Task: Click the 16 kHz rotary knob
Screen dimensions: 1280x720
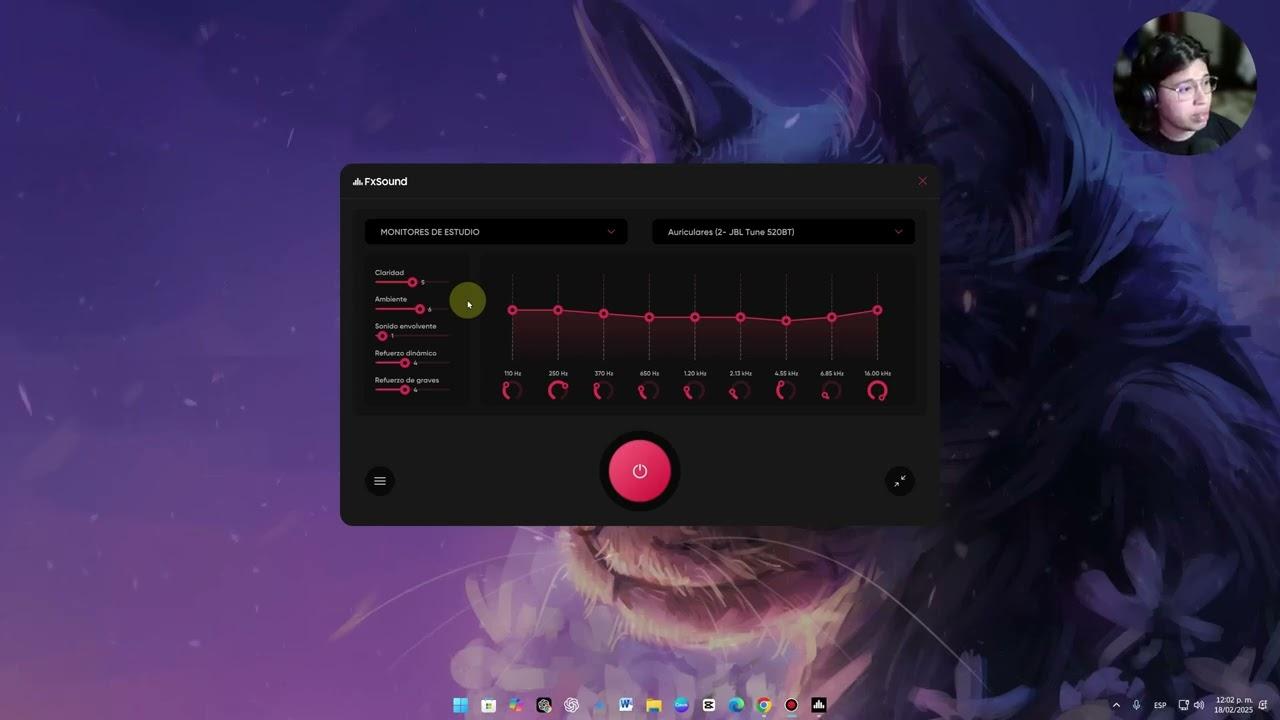Action: point(877,390)
